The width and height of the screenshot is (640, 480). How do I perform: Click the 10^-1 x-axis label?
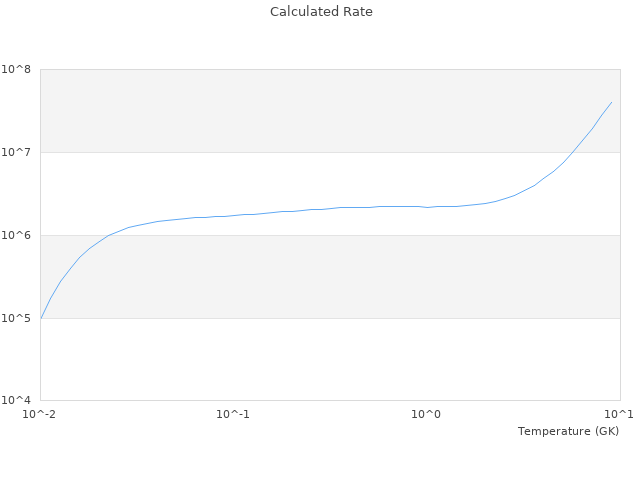233,414
